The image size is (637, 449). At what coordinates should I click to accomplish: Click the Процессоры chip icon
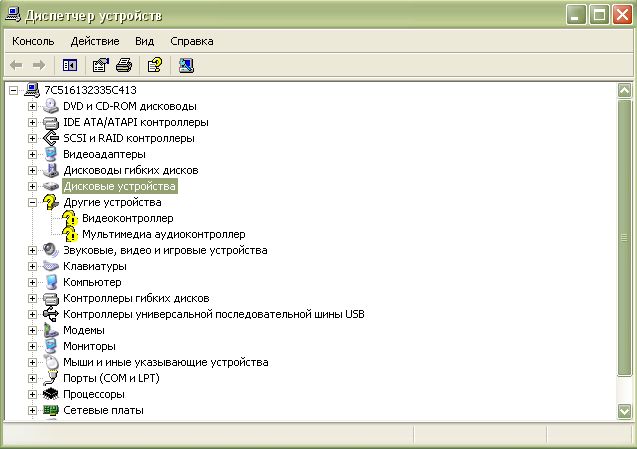pos(51,394)
